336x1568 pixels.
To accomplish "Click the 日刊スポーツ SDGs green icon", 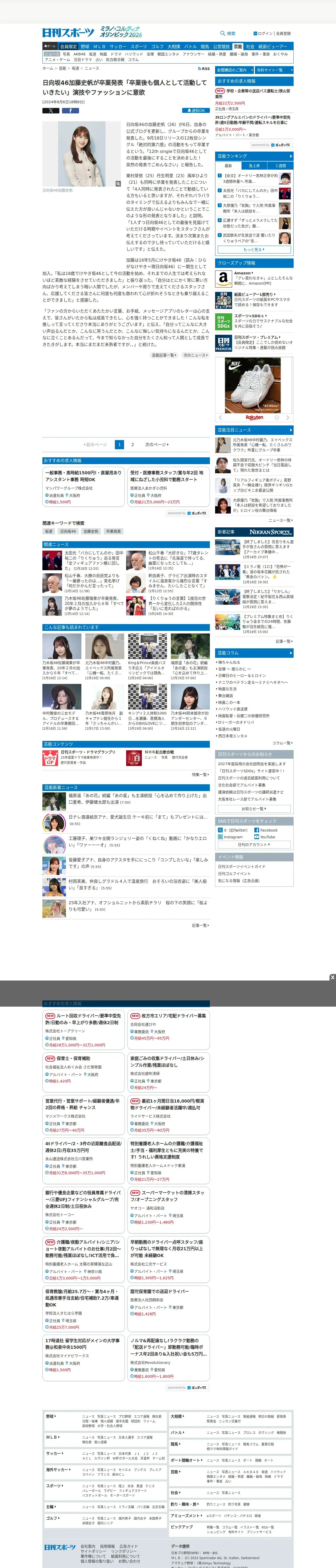I will [223, 321].
